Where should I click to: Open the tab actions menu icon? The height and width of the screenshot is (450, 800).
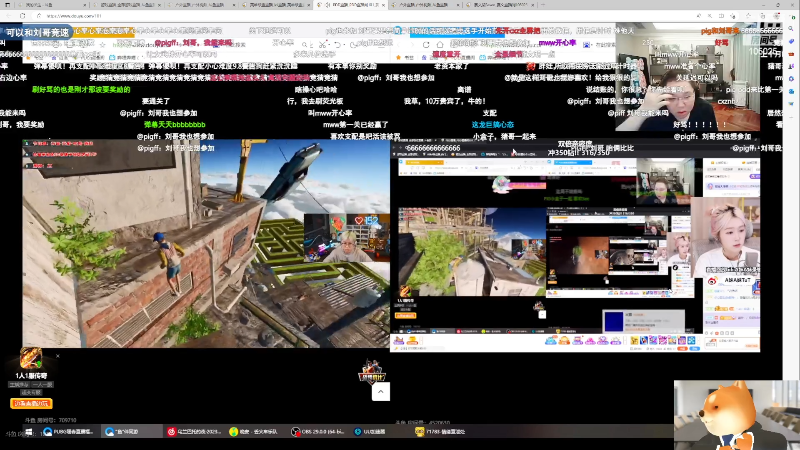pos(7,5)
